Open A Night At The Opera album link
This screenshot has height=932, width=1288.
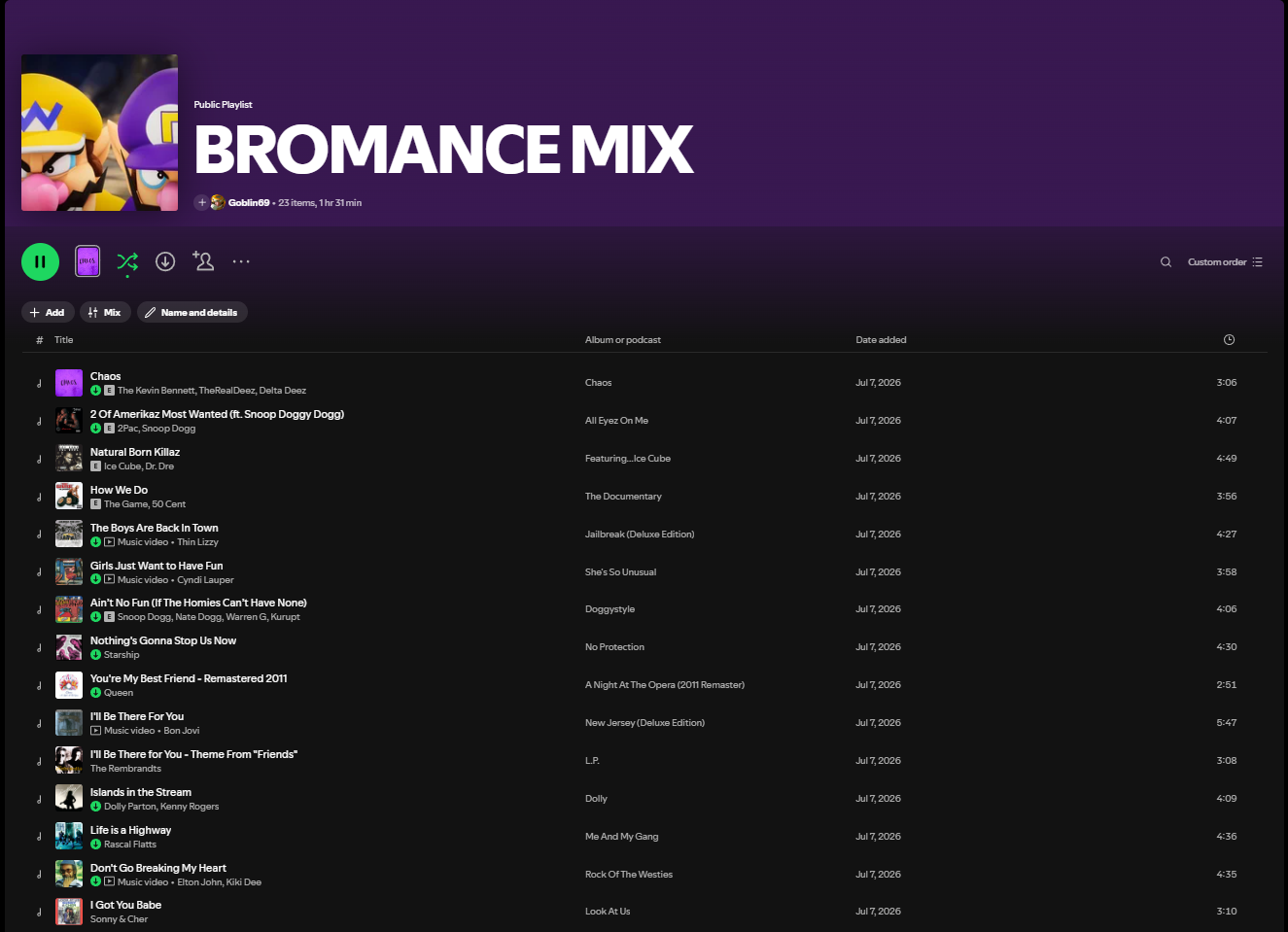pyautogui.click(x=665, y=685)
